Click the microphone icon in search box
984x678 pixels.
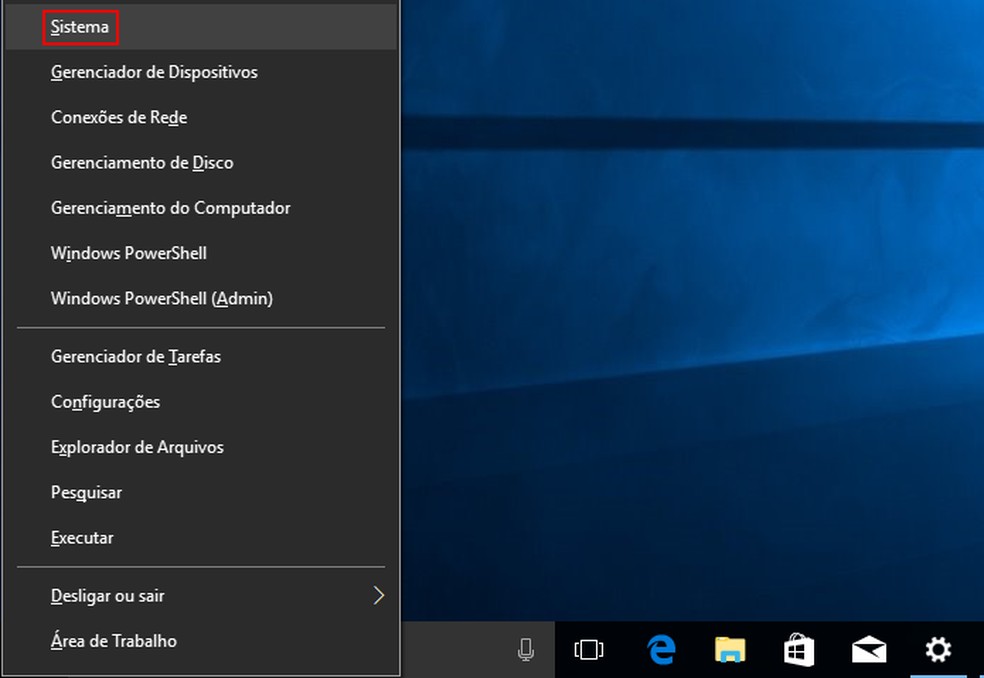click(526, 650)
